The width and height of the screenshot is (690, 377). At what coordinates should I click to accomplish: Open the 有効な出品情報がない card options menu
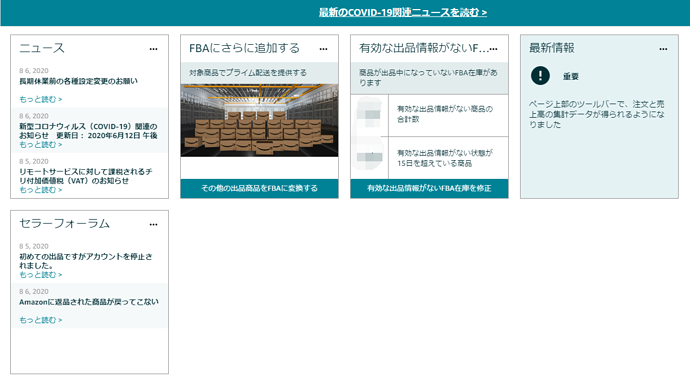[494, 49]
